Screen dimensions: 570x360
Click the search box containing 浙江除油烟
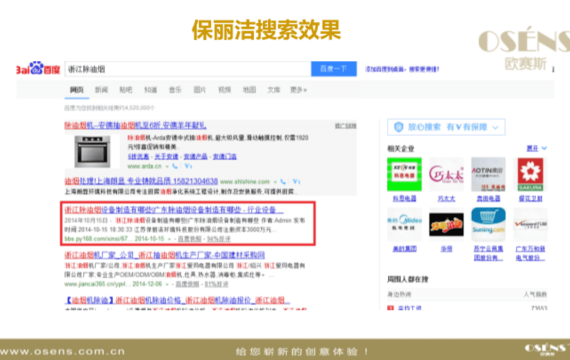188,69
